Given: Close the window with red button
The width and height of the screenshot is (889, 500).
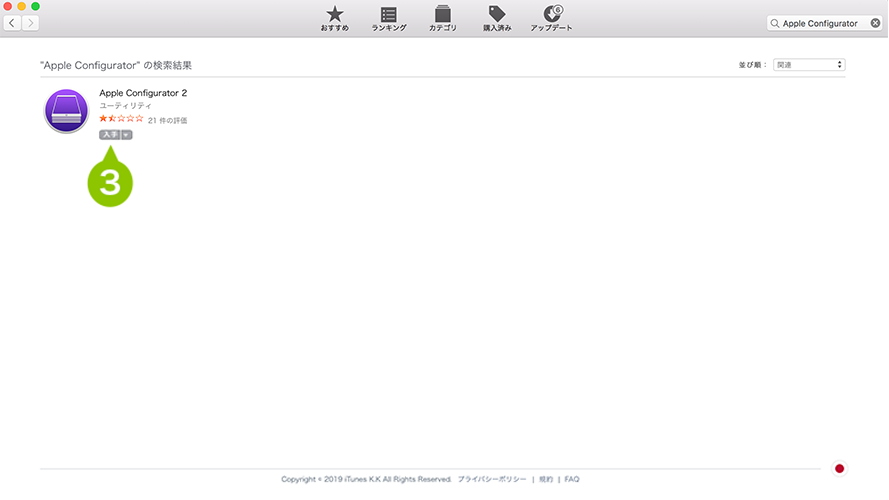Looking at the screenshot, I should click(x=7, y=6).
